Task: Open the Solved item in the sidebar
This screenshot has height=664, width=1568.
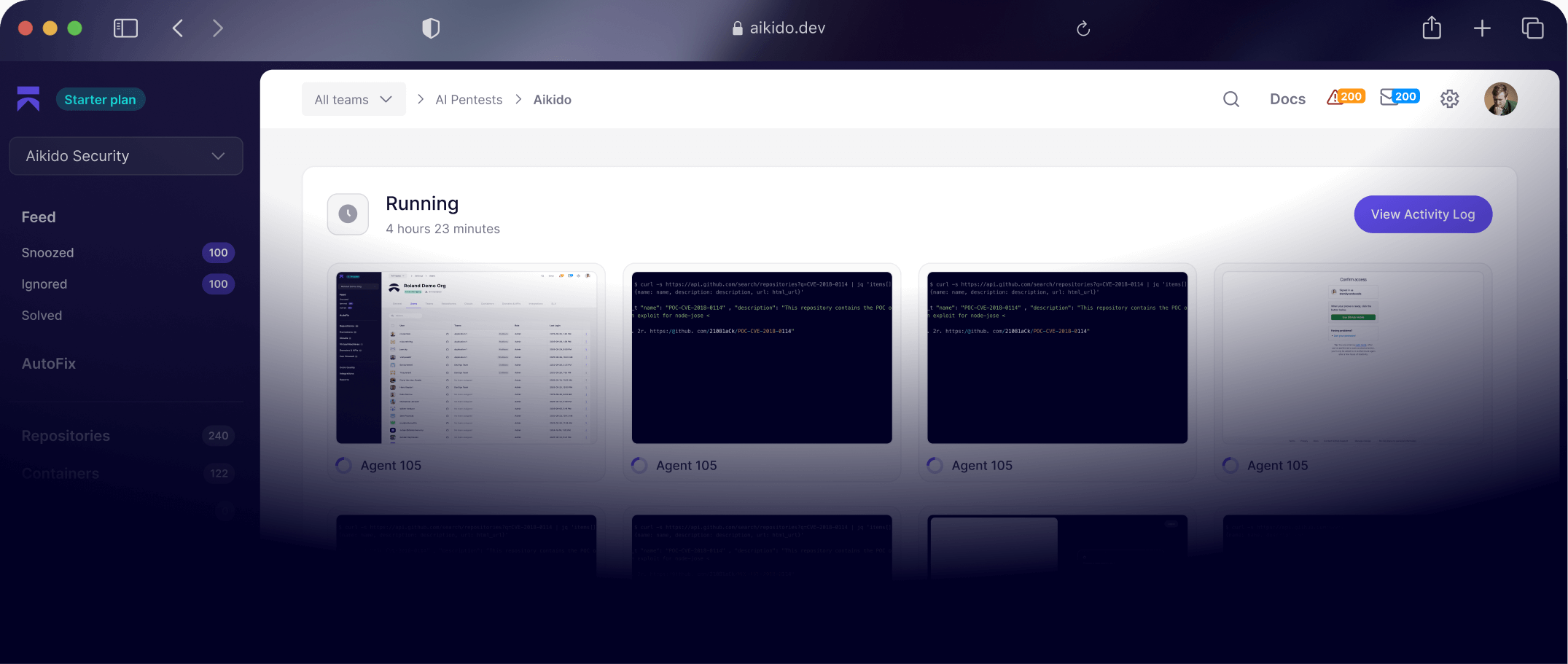Action: tap(42, 316)
